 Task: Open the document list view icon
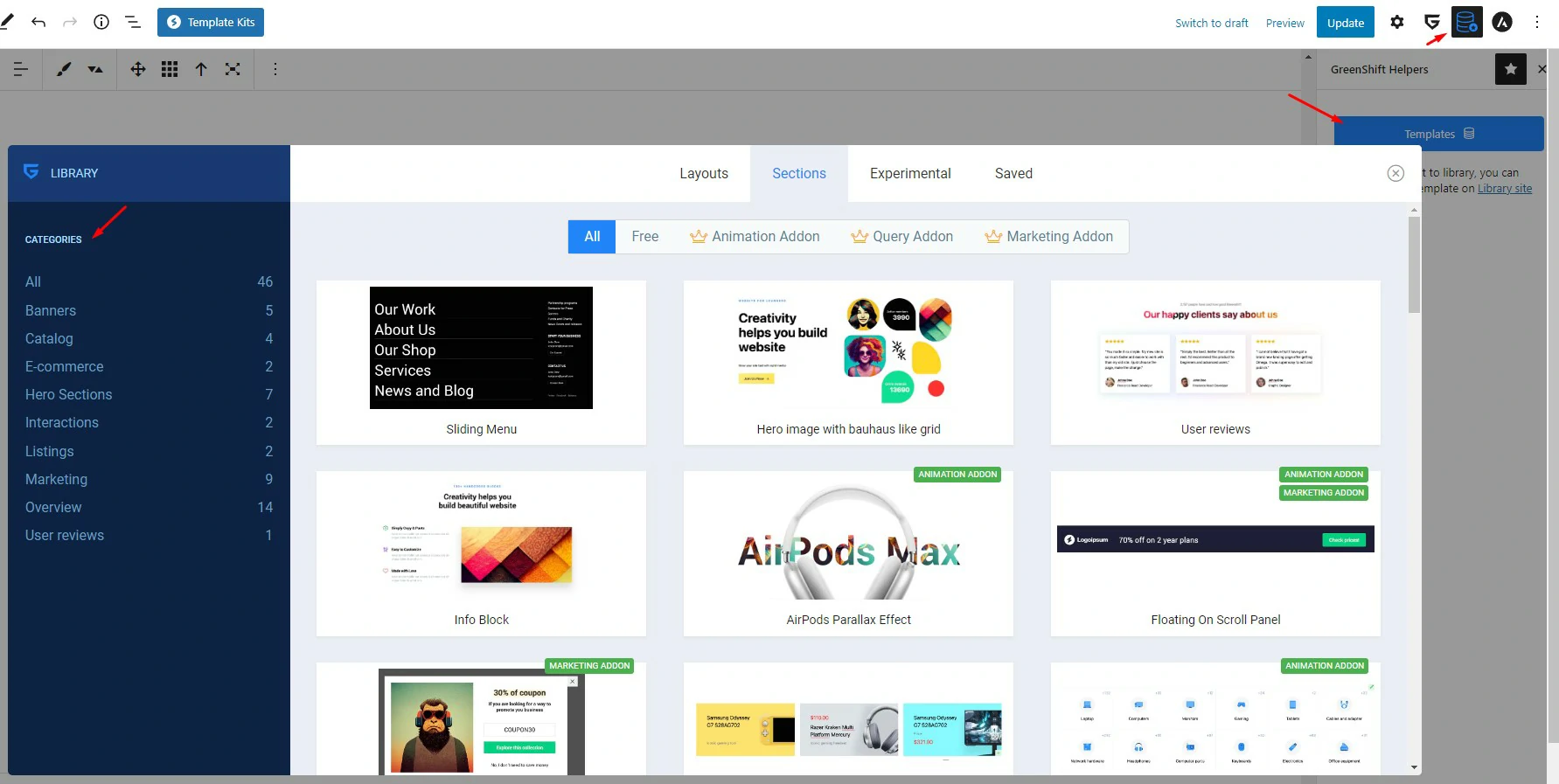point(133,22)
